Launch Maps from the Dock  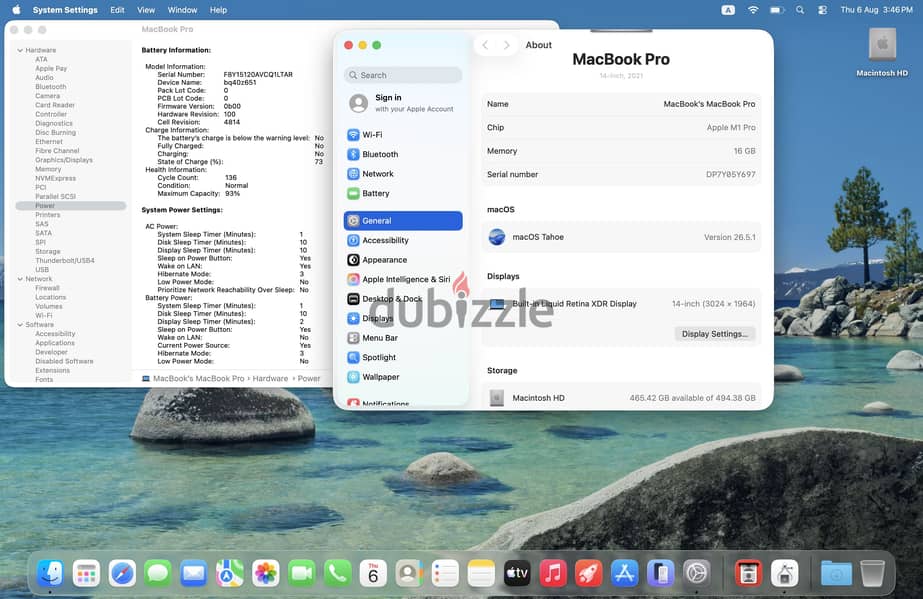click(x=230, y=573)
